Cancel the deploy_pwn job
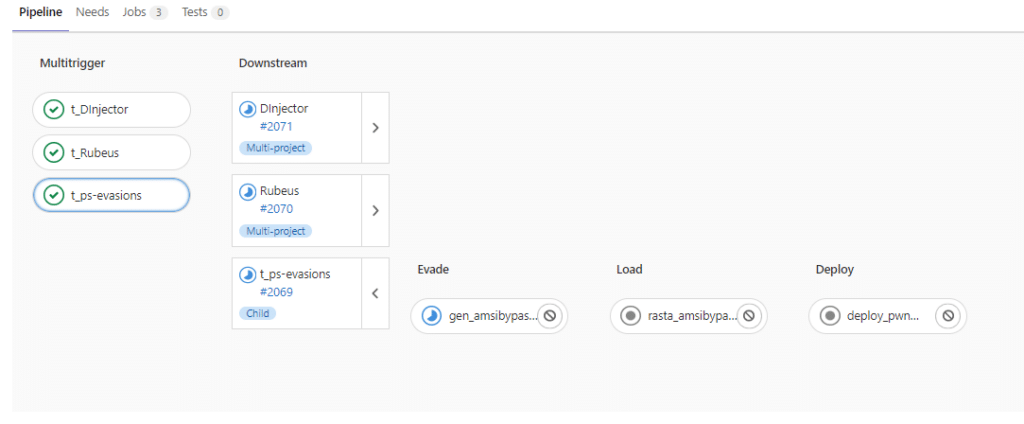 pyautogui.click(x=948, y=316)
